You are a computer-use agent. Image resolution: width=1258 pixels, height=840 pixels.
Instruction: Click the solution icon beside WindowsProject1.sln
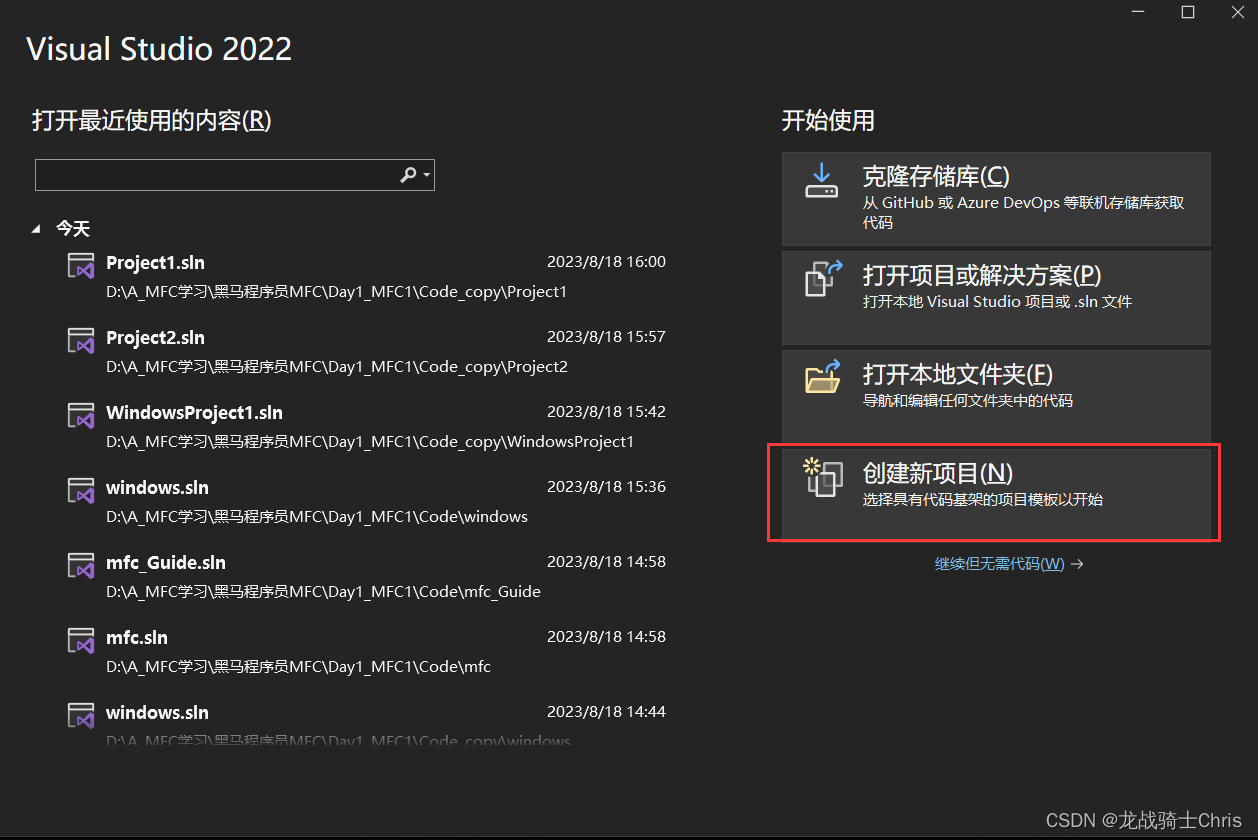(x=80, y=415)
